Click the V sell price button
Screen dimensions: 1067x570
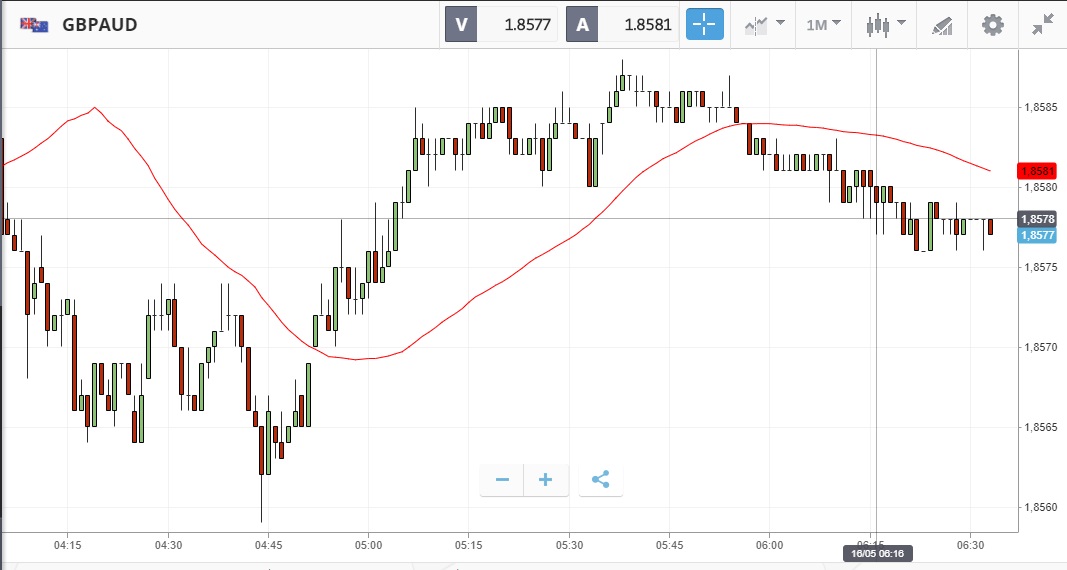pyautogui.click(x=461, y=25)
